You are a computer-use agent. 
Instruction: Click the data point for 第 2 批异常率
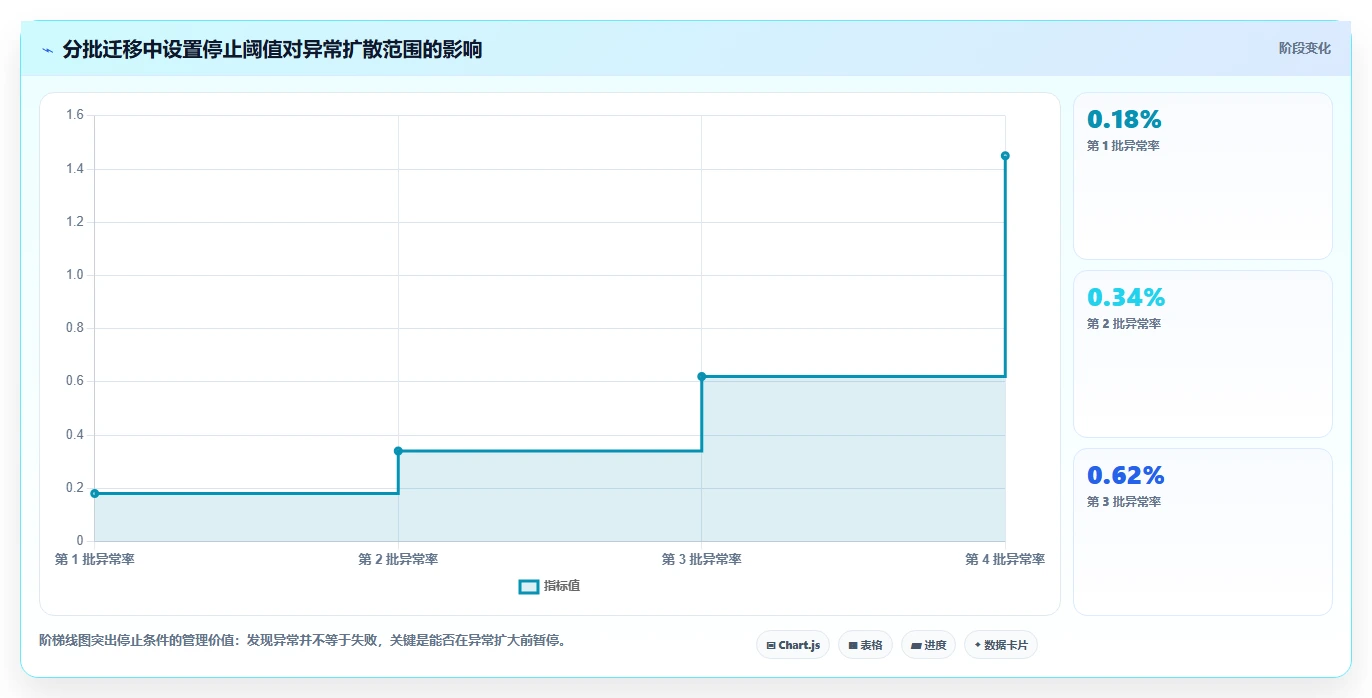point(398,451)
